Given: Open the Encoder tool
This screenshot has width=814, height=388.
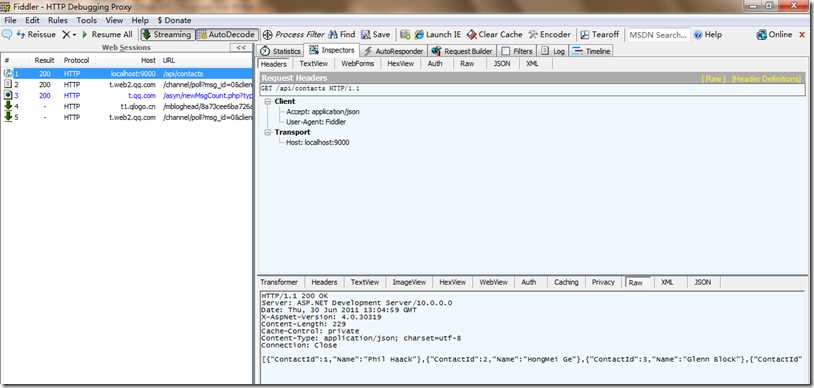Looking at the screenshot, I should [549, 35].
